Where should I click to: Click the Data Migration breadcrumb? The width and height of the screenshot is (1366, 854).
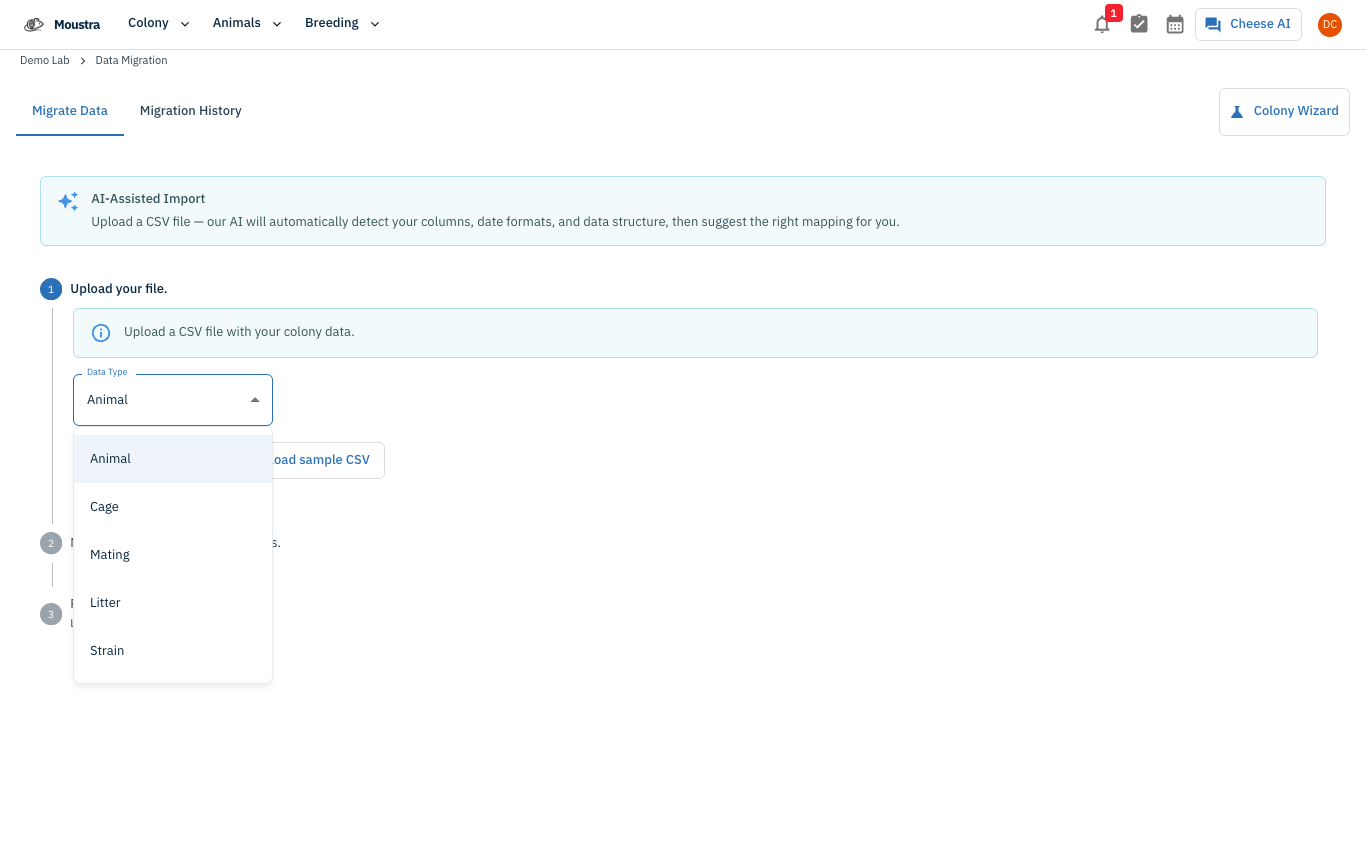tap(131, 61)
